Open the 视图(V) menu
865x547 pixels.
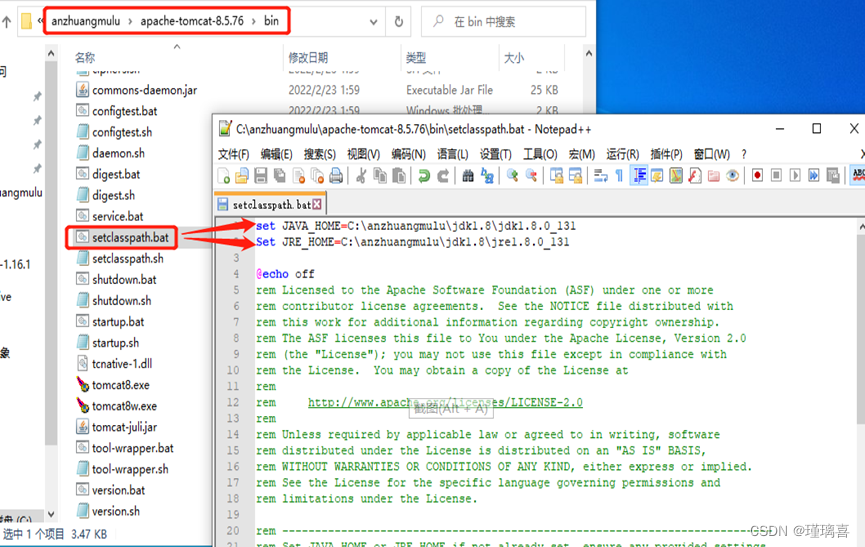pyautogui.click(x=363, y=154)
